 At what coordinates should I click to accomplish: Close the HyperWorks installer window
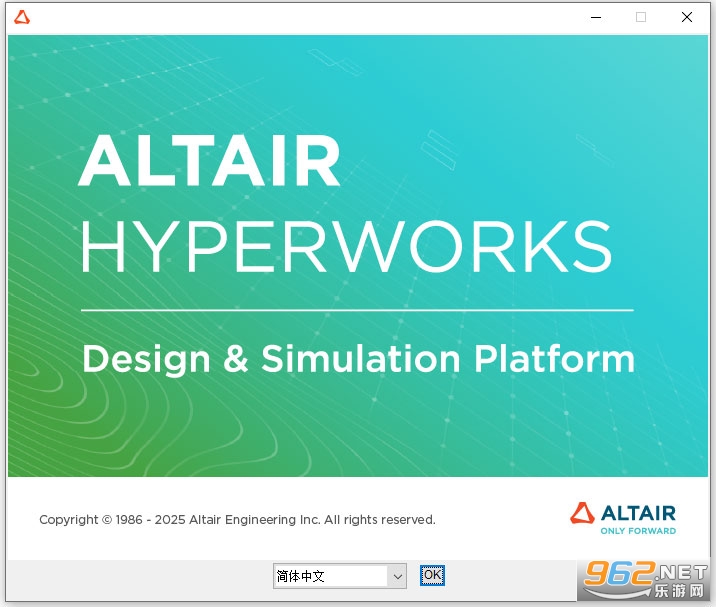[687, 17]
